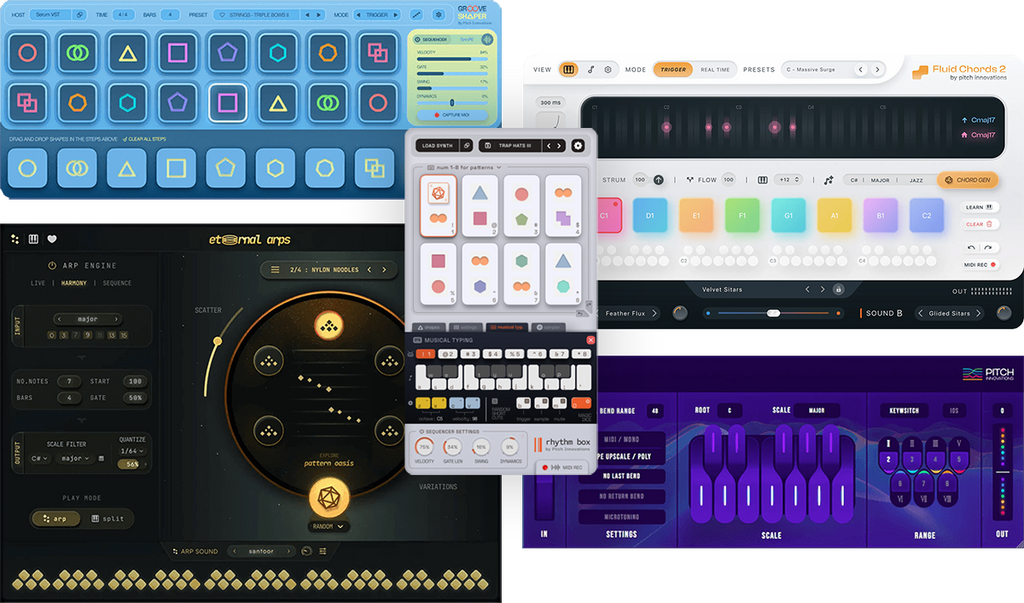This screenshot has width=1024, height=603.
Task: Go to next preset in Groove Shaper
Action: (319, 14)
